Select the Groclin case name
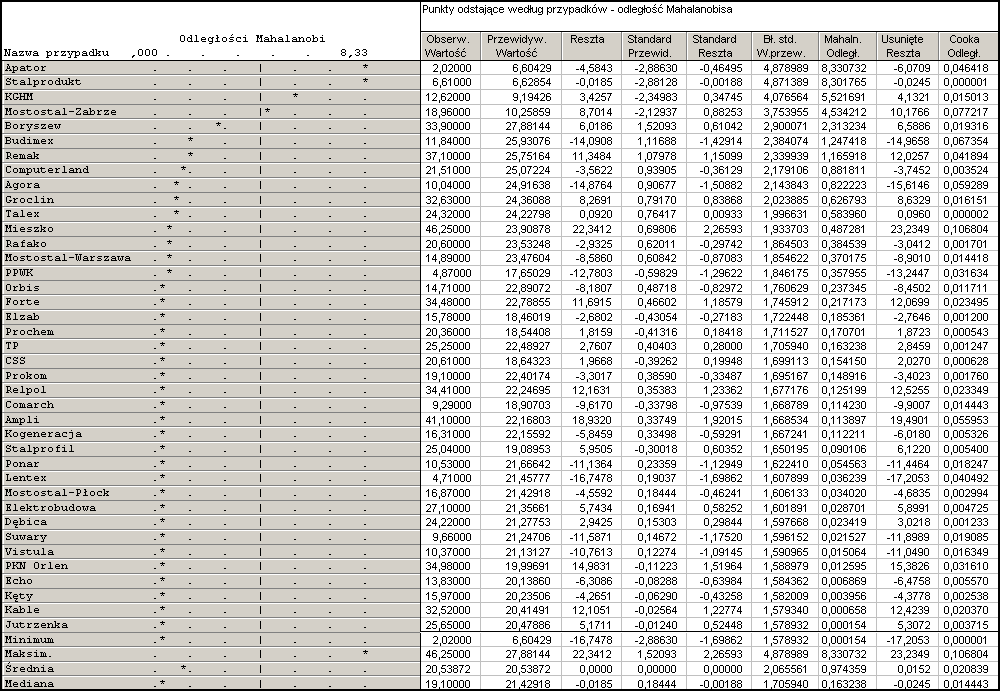1000x691 pixels. coord(29,200)
